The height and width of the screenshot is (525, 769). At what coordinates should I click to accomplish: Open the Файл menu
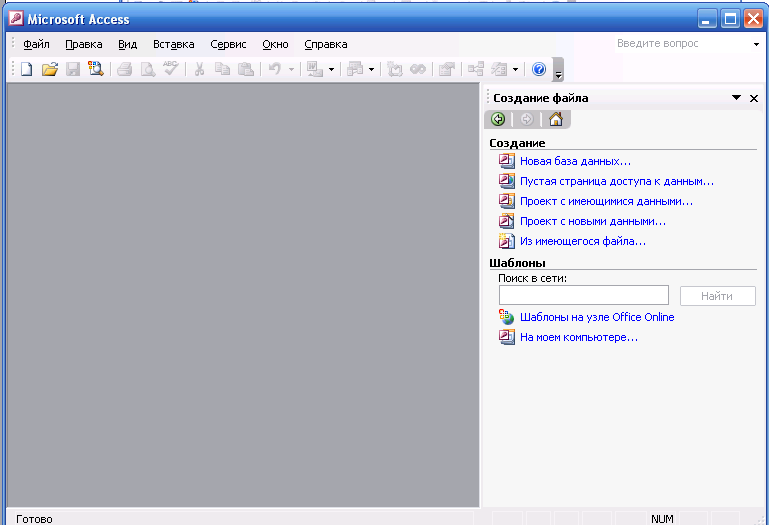pyautogui.click(x=36, y=44)
